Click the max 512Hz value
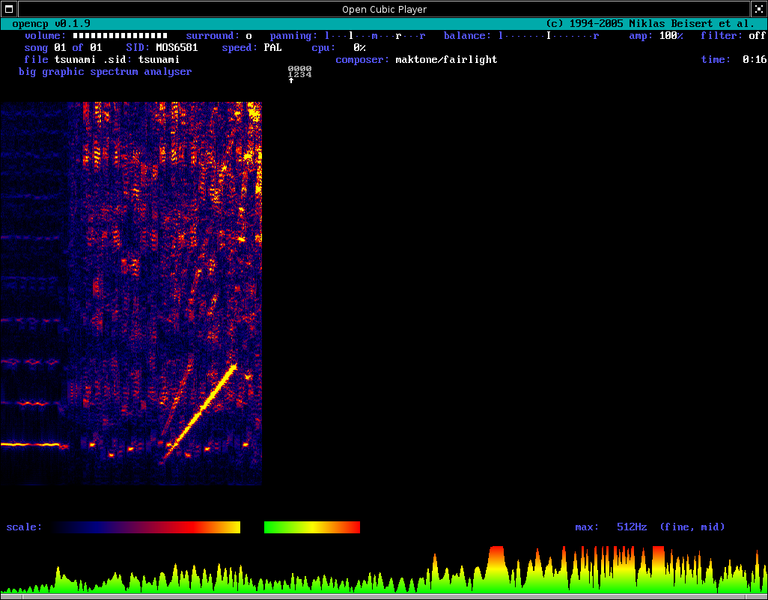 (631, 527)
